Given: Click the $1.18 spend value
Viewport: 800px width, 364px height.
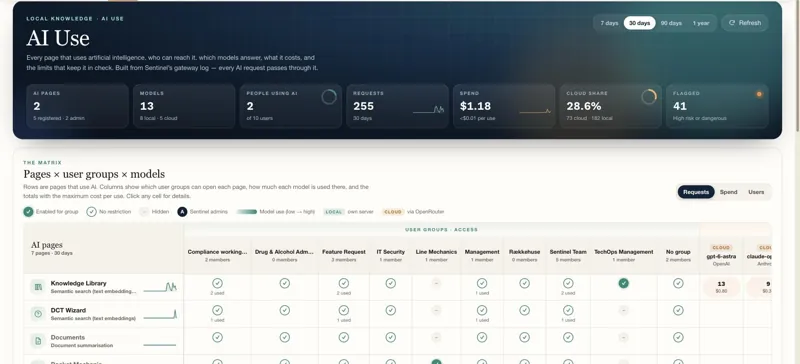Looking at the screenshot, I should click(475, 106).
